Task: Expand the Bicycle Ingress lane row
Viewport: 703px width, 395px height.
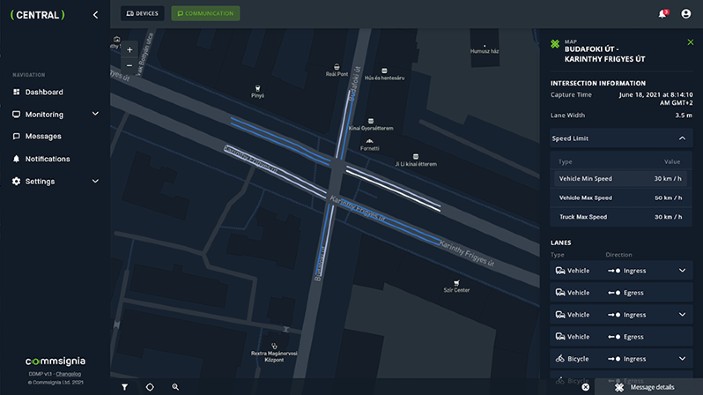Action: [x=682, y=359]
